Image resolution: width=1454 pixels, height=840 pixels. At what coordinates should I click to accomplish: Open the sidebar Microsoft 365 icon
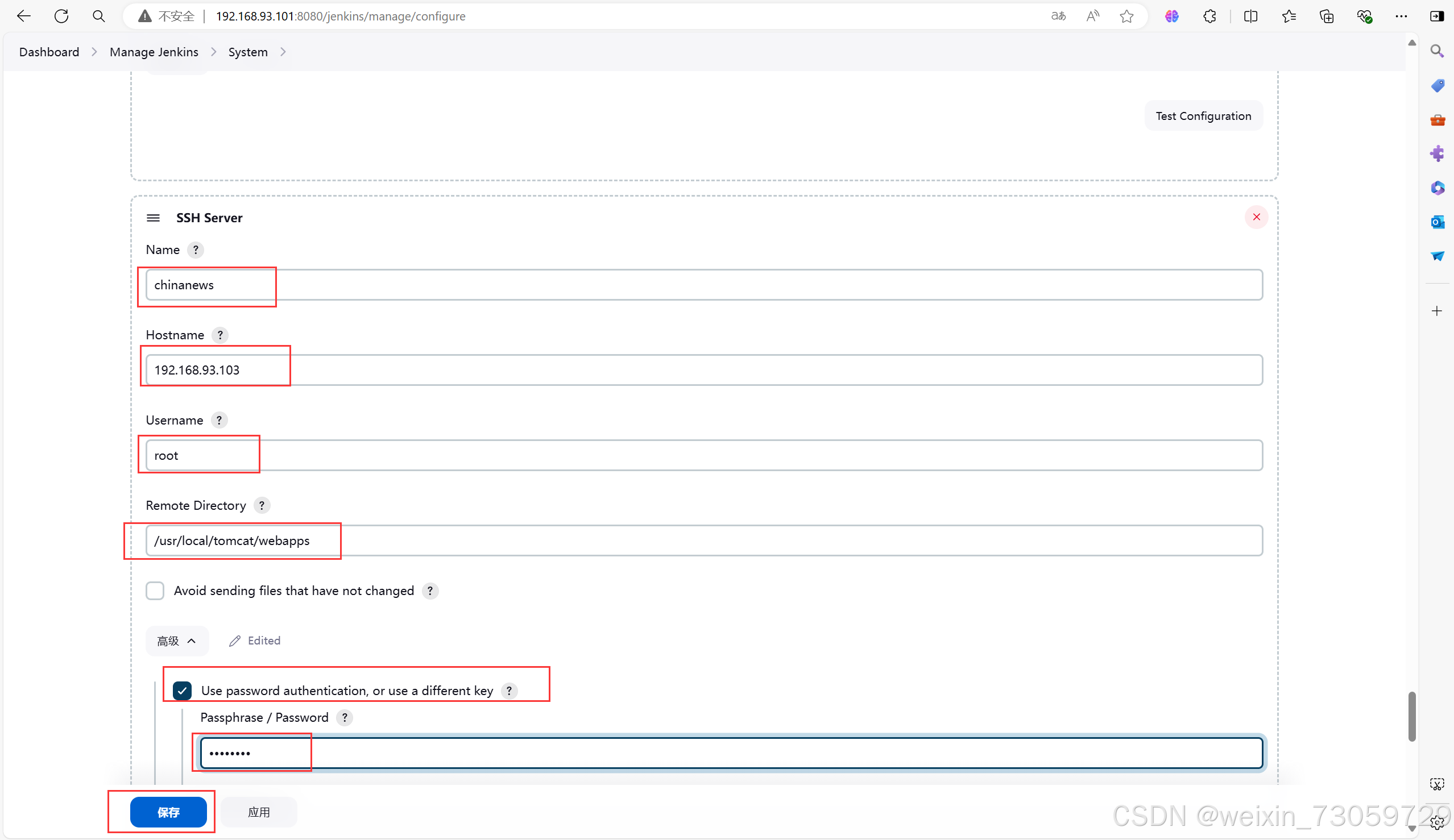pos(1438,188)
